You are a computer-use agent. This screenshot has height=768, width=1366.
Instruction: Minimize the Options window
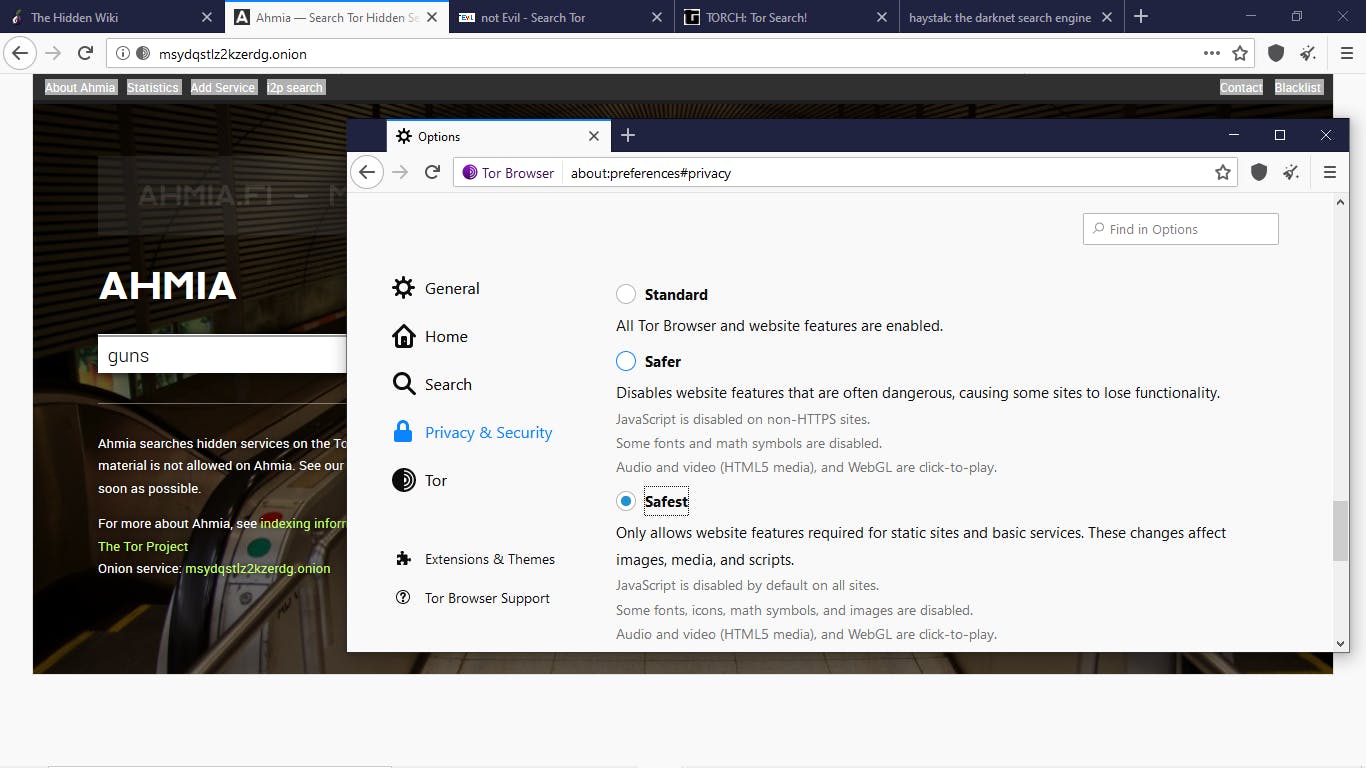click(1234, 135)
